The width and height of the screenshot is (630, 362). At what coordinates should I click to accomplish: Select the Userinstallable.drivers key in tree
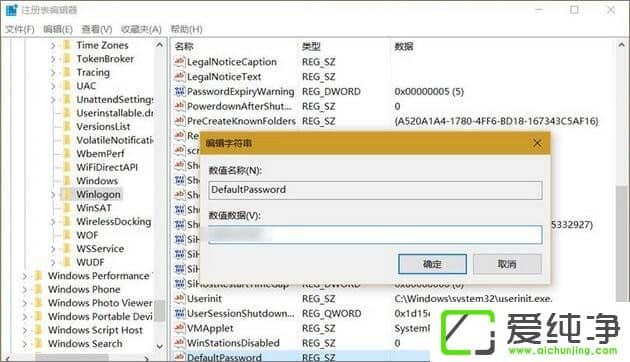[115, 113]
